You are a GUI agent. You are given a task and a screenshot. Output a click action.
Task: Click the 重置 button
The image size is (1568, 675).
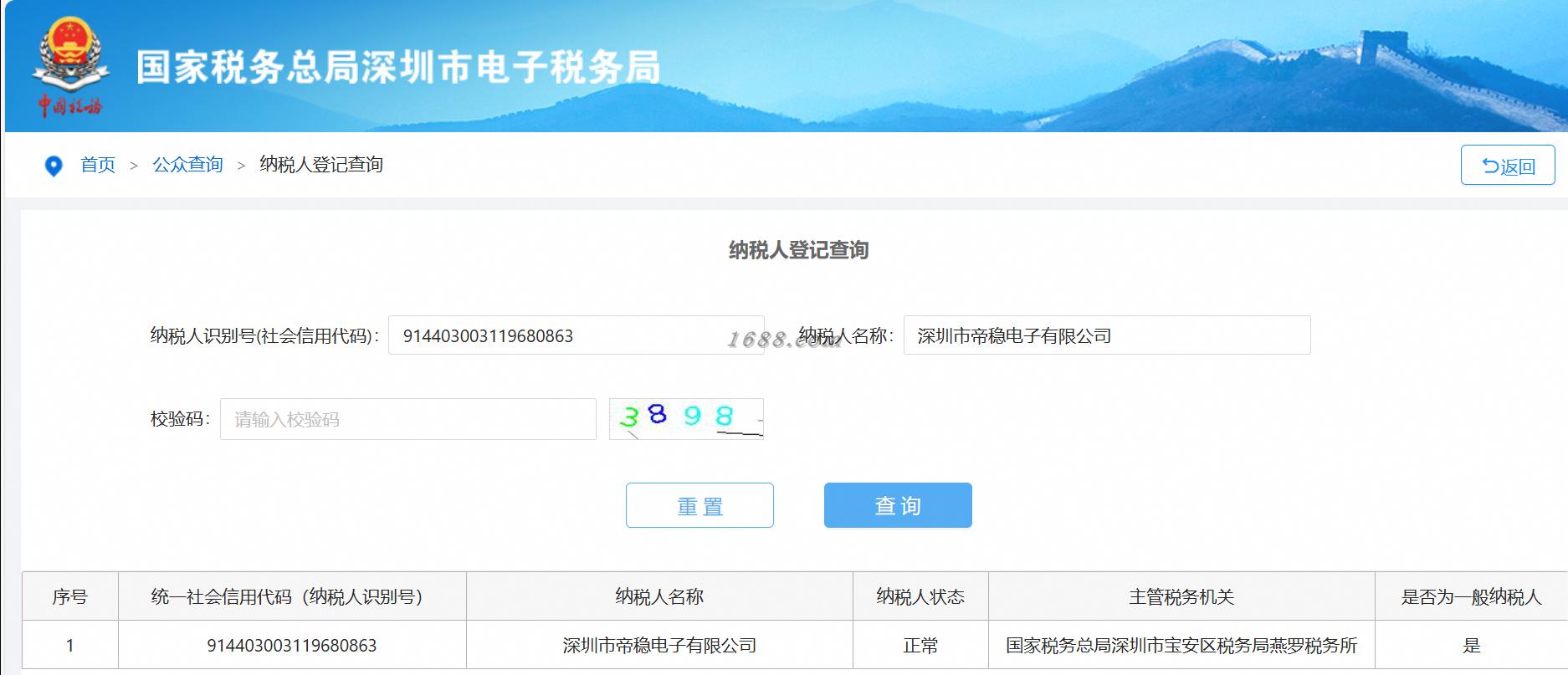click(x=699, y=505)
